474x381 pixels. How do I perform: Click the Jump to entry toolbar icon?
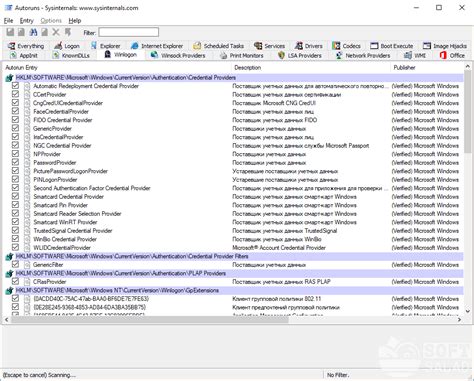(x=68, y=32)
